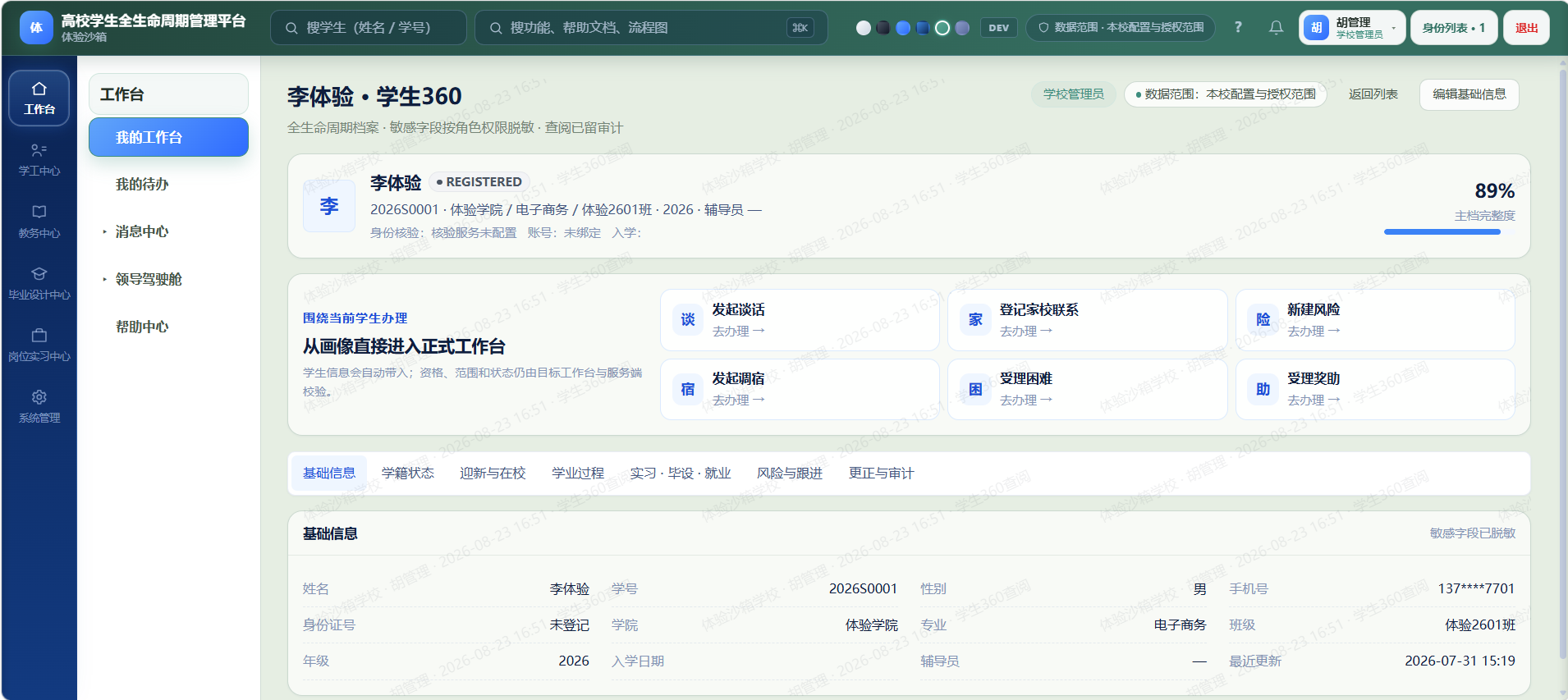Open 毕业设计中心 sidebar module
The image size is (1568, 700).
tap(39, 283)
